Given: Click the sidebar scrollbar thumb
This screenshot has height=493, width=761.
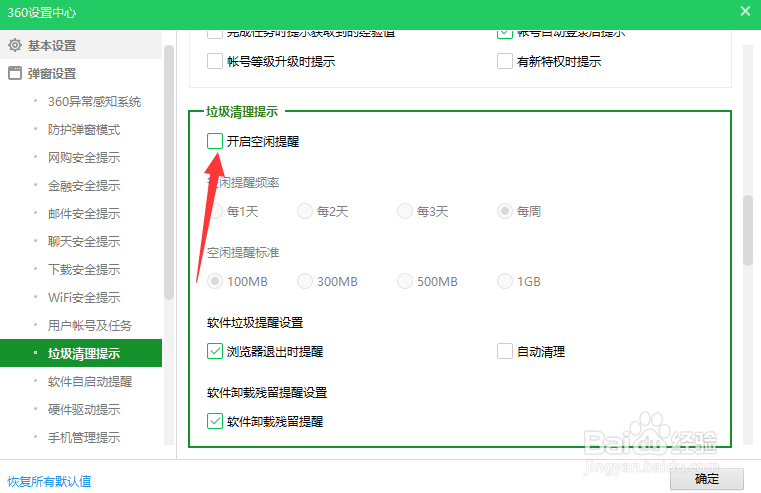Looking at the screenshot, I should click(x=168, y=172).
